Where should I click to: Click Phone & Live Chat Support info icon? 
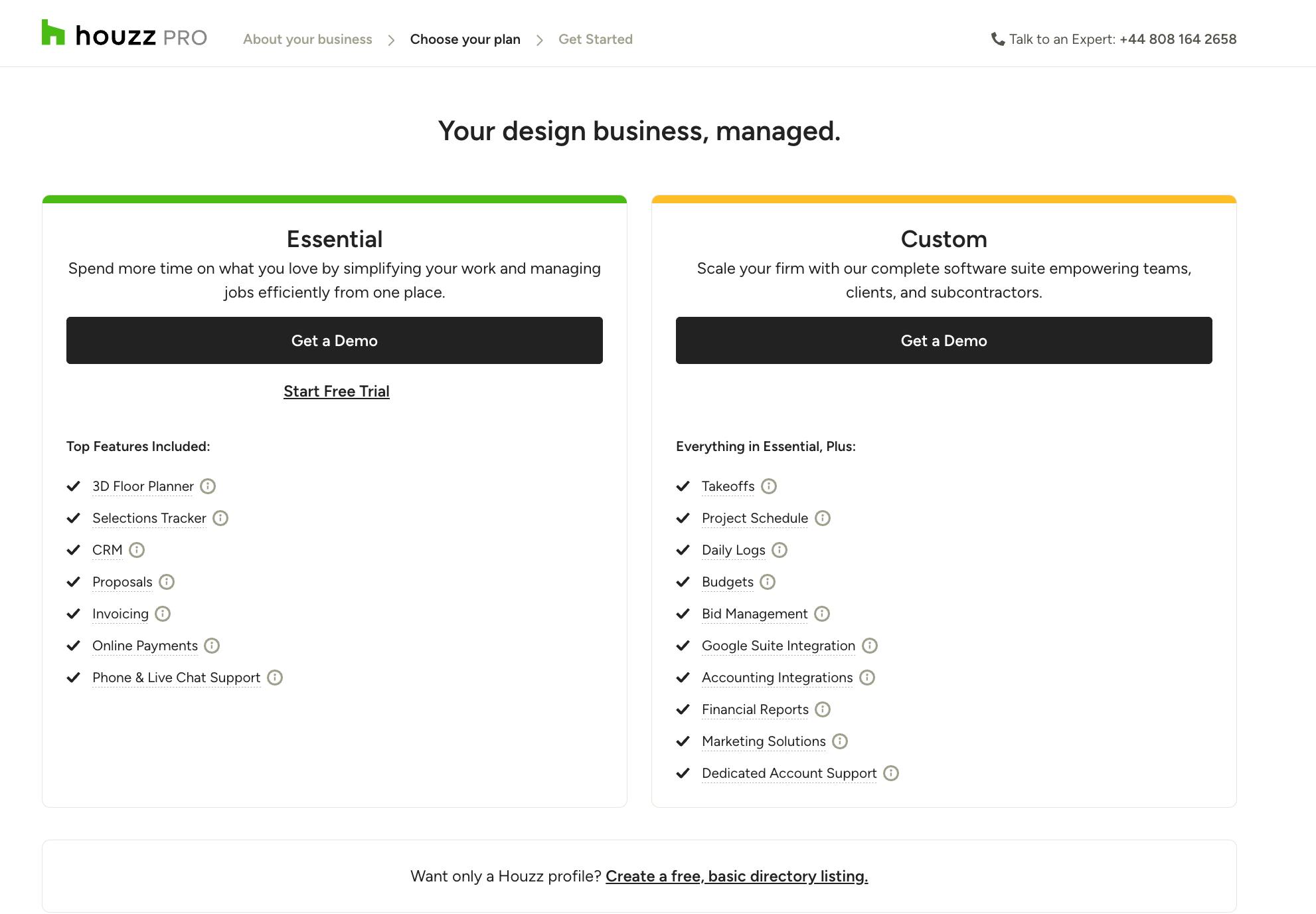(275, 678)
